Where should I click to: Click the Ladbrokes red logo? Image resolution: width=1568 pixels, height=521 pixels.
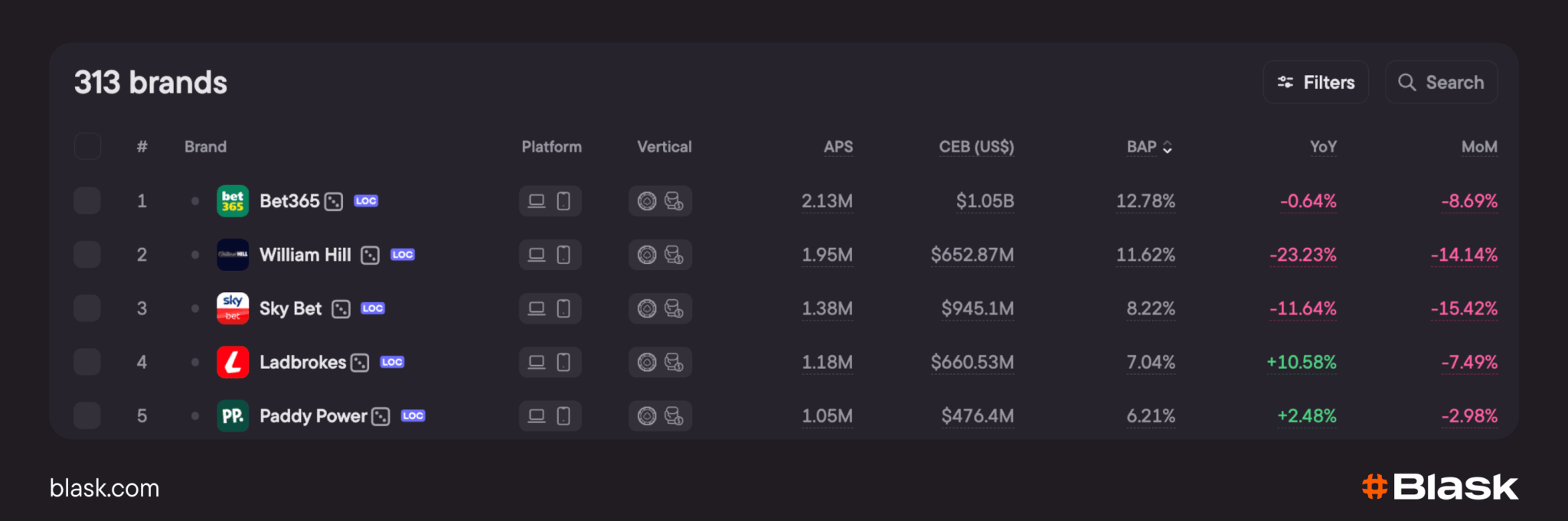coord(233,362)
